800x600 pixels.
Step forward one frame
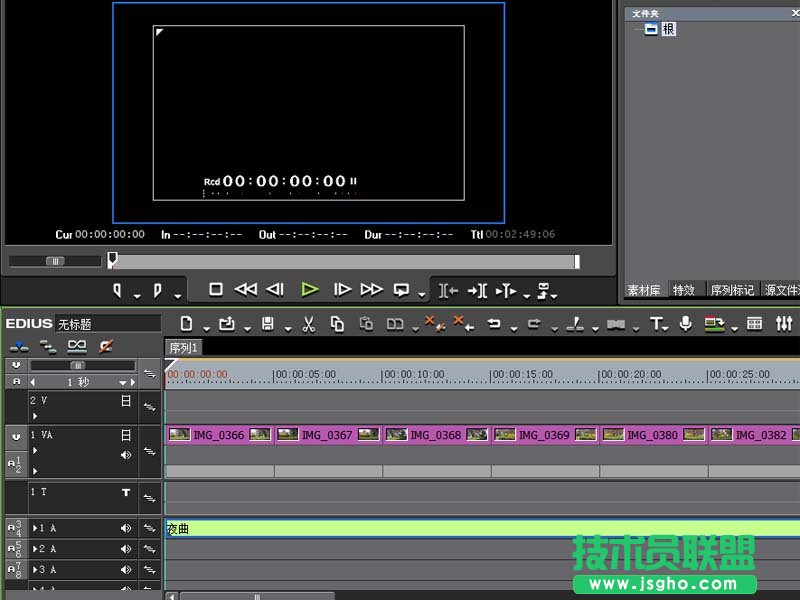[342, 290]
